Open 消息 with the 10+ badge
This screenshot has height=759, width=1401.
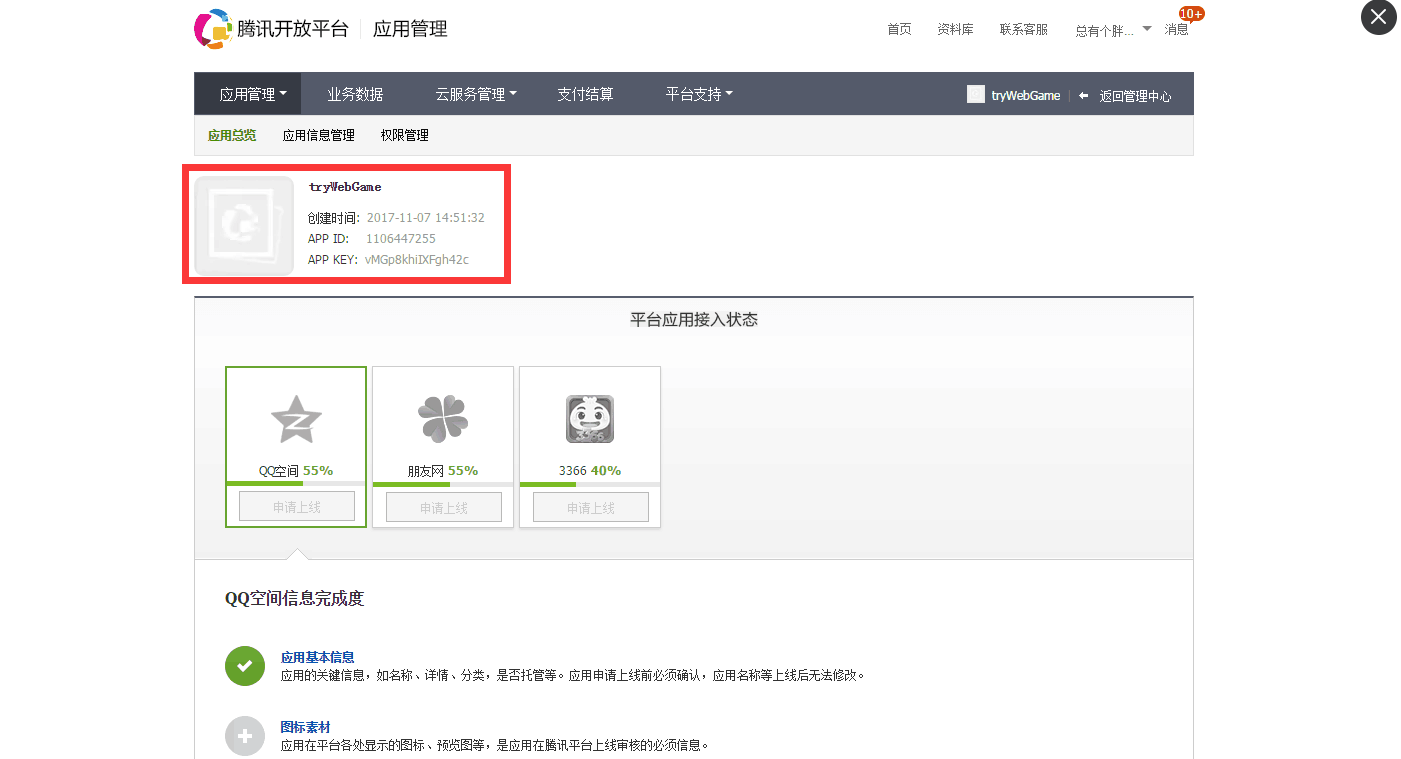click(x=1177, y=29)
